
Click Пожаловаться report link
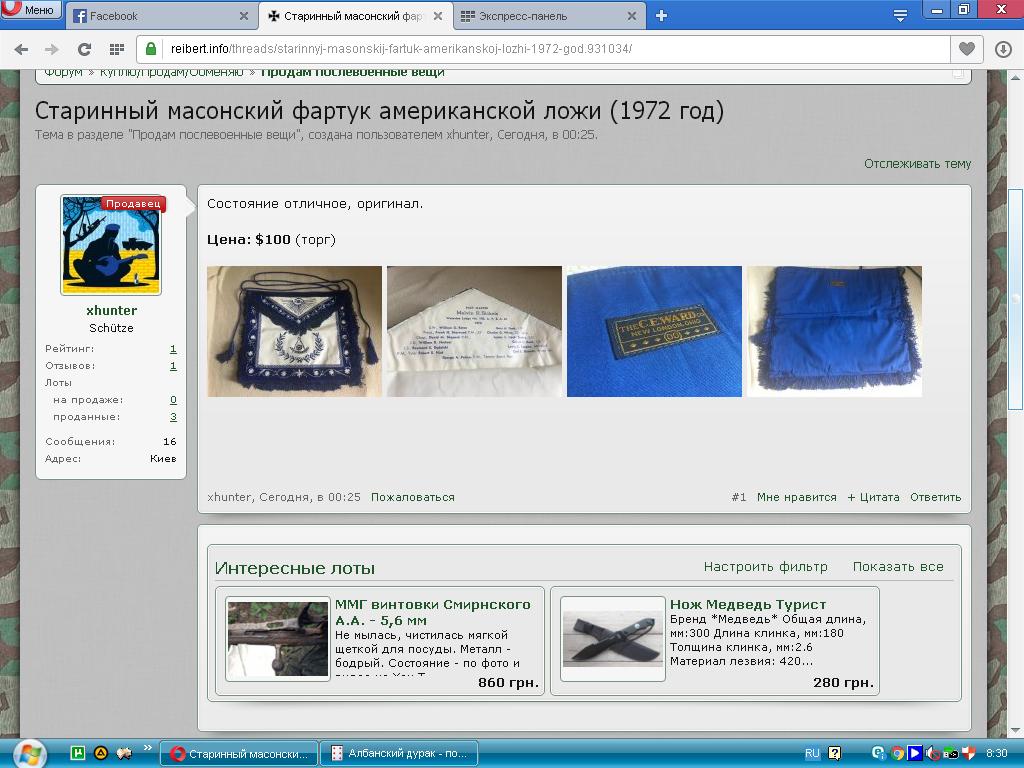pos(413,497)
